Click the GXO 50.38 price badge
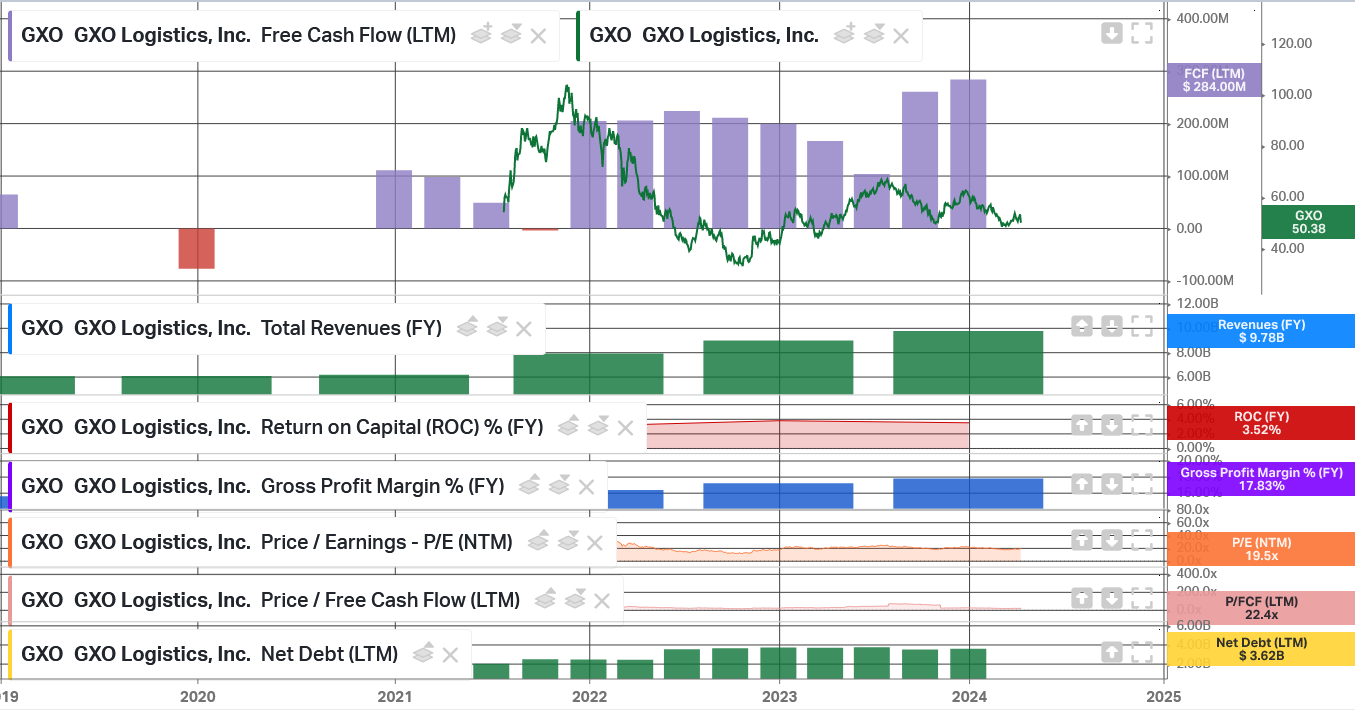1355x710 pixels. pos(1308,222)
